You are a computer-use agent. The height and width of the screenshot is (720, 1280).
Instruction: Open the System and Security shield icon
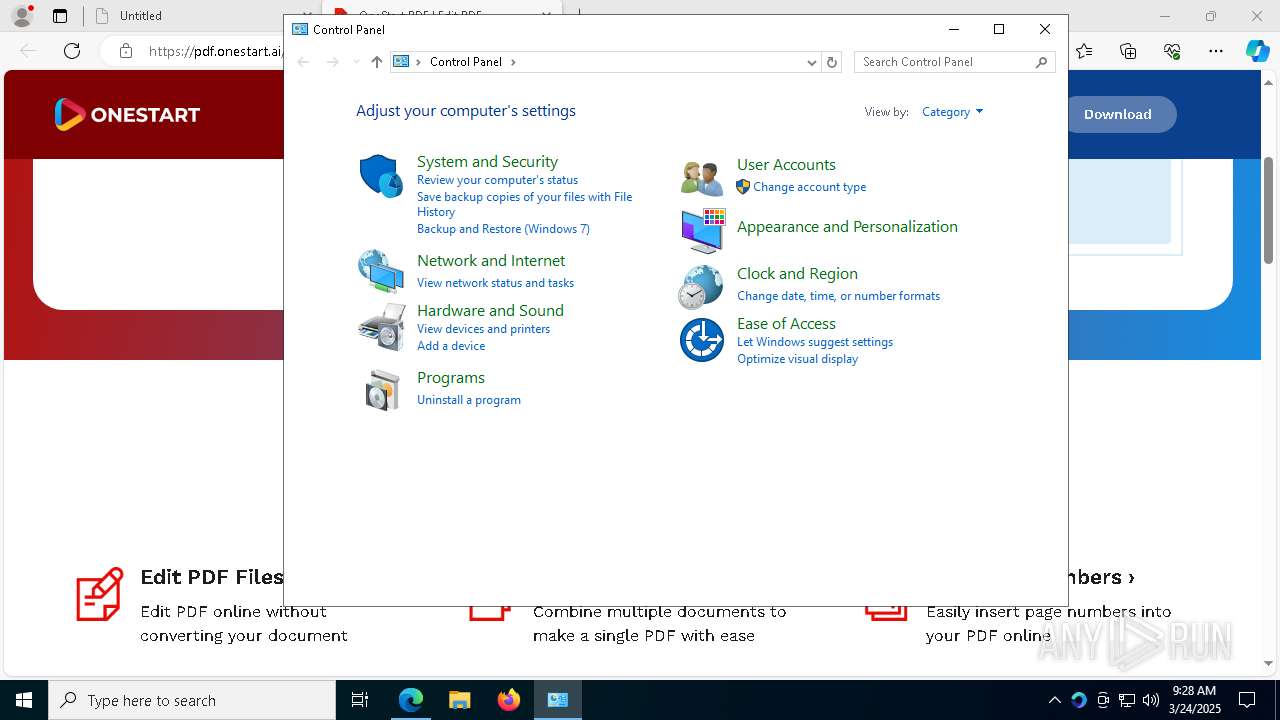381,176
